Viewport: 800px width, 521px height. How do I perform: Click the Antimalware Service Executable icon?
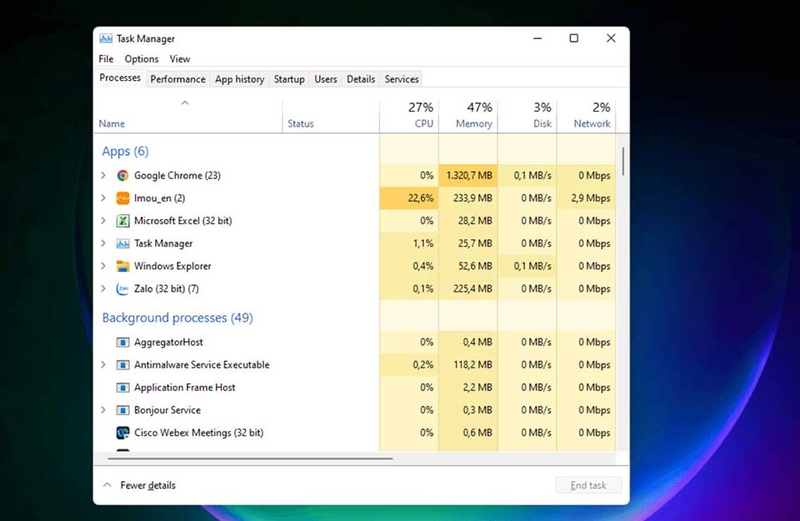pyautogui.click(x=122, y=365)
